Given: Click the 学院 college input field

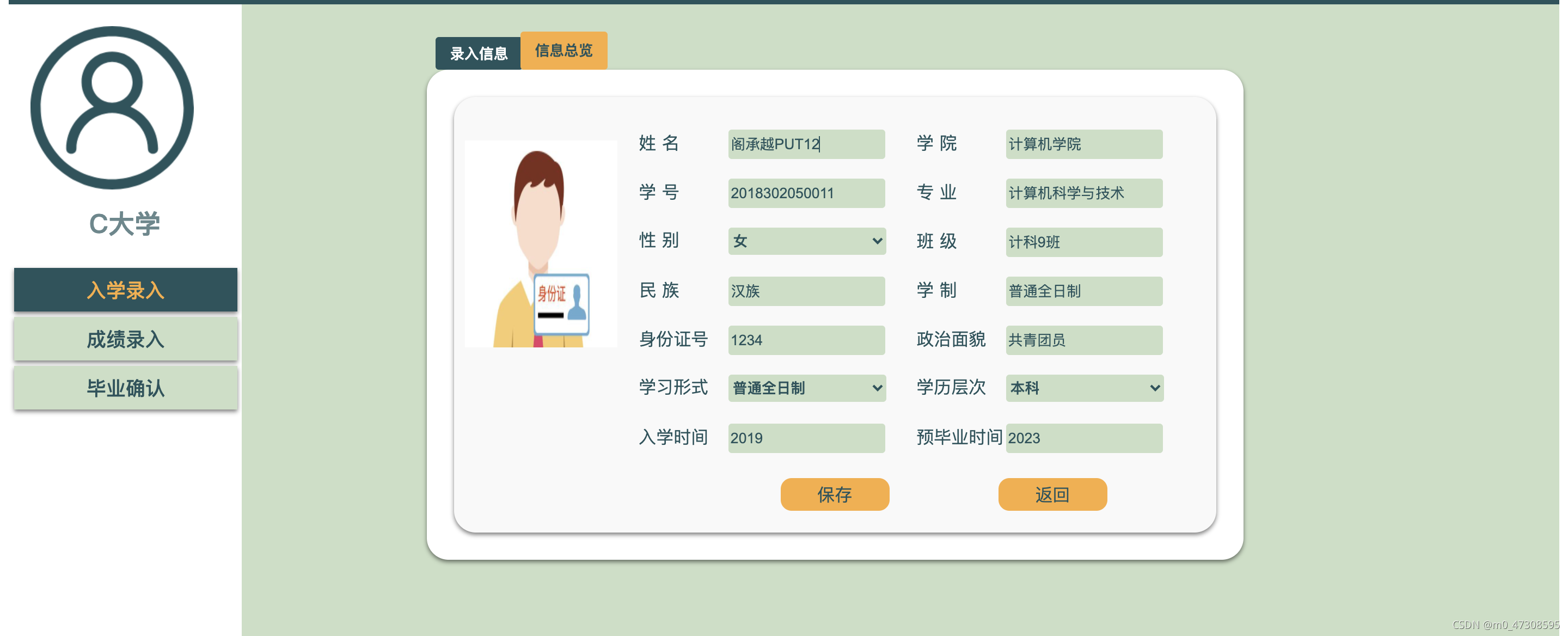Looking at the screenshot, I should 1083,144.
